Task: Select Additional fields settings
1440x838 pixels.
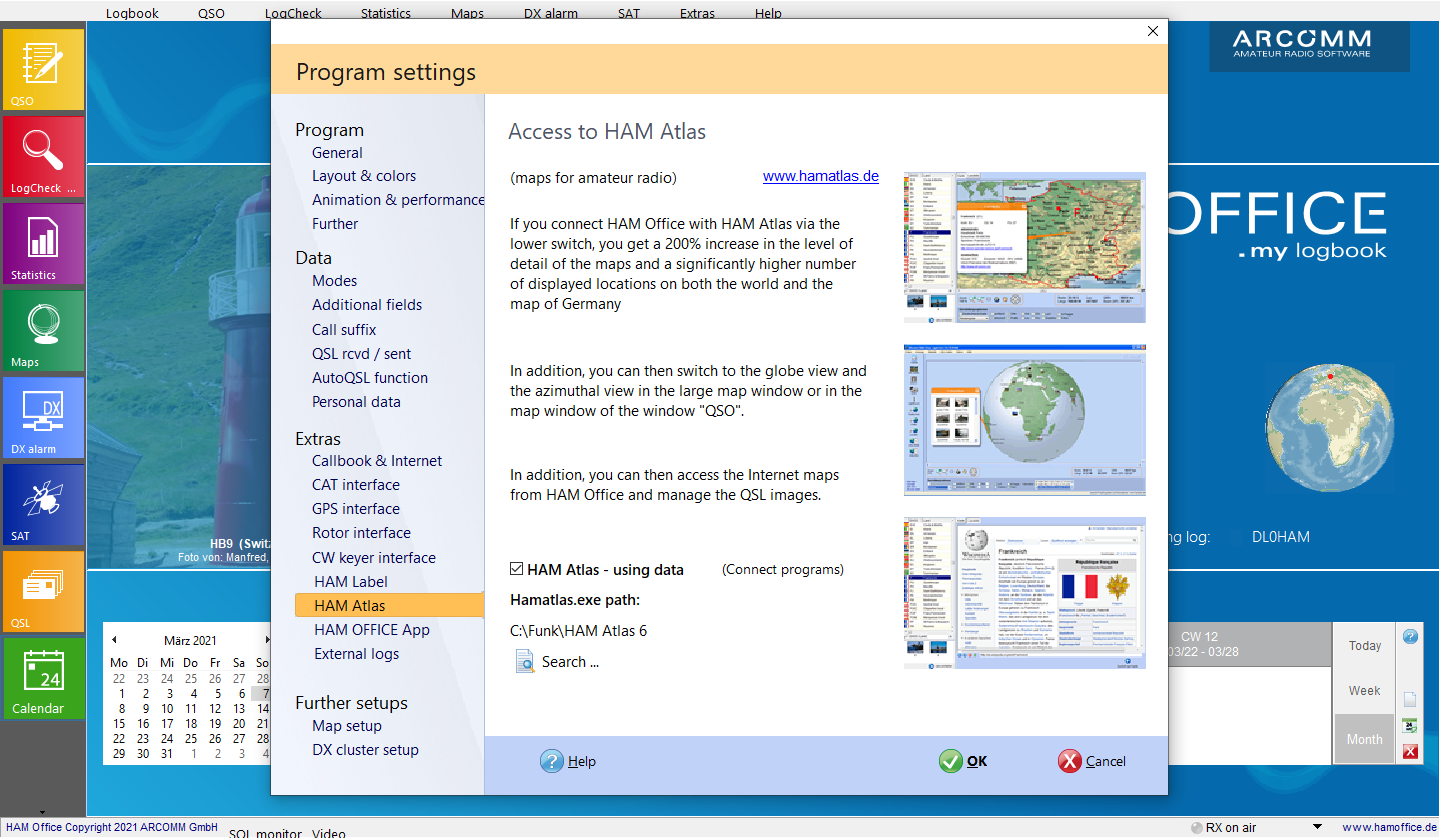Action: pos(367,305)
